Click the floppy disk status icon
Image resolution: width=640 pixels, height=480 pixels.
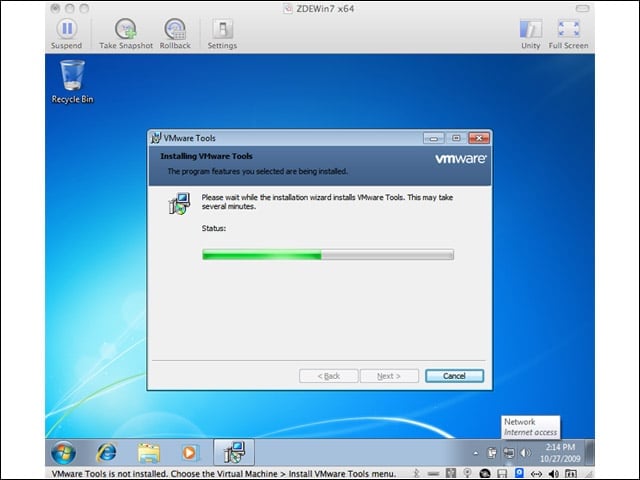[502, 473]
